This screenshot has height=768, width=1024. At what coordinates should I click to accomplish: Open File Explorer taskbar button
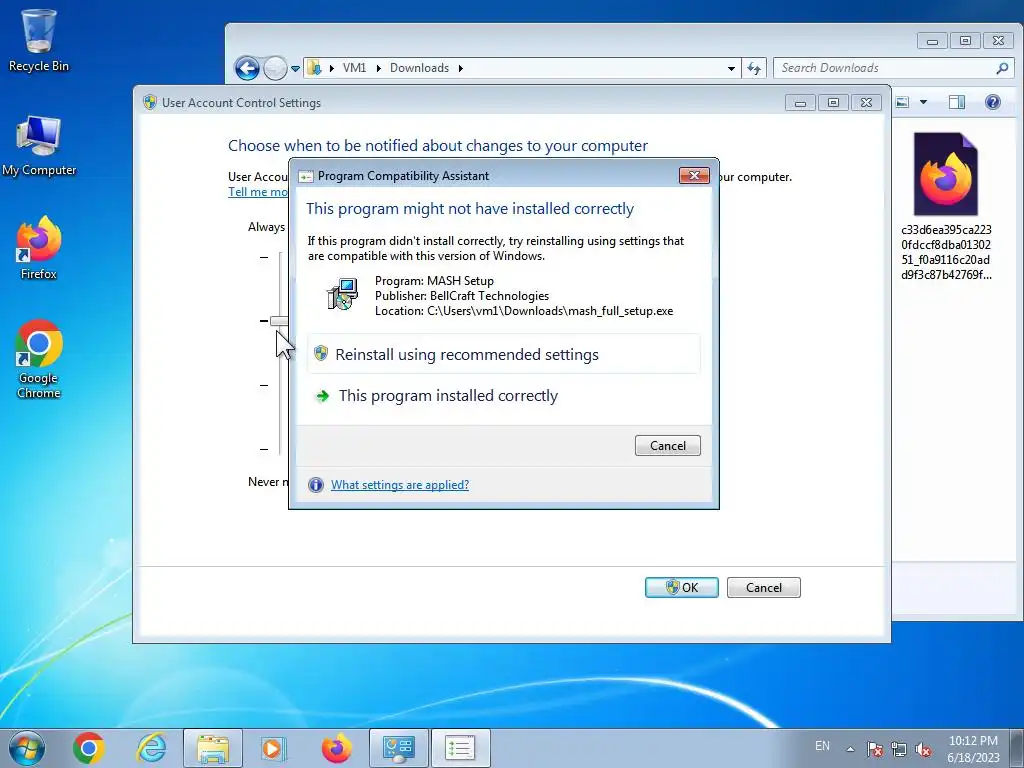coord(213,748)
